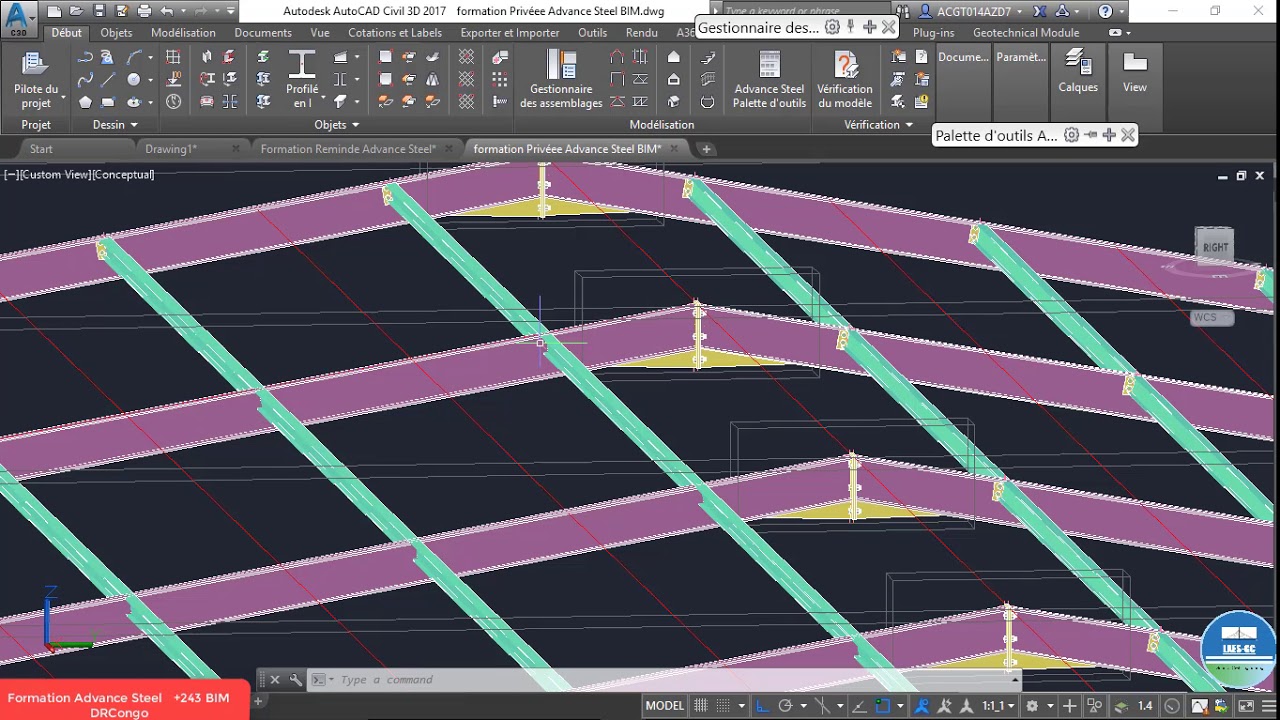1280x720 pixels.
Task: Click the Plot printer icon
Action: pos(144,11)
